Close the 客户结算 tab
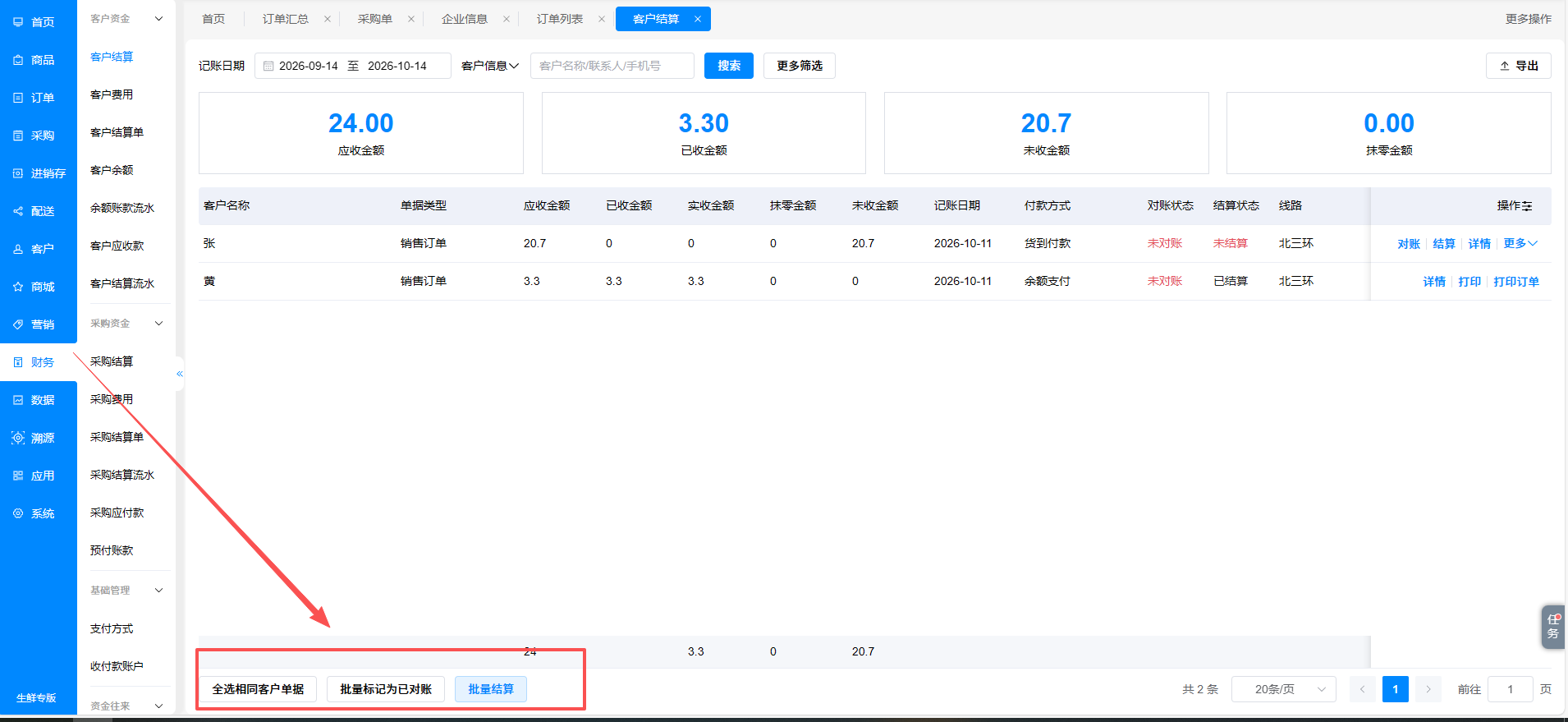Screen dimensions: 1568x722 click(x=698, y=19)
